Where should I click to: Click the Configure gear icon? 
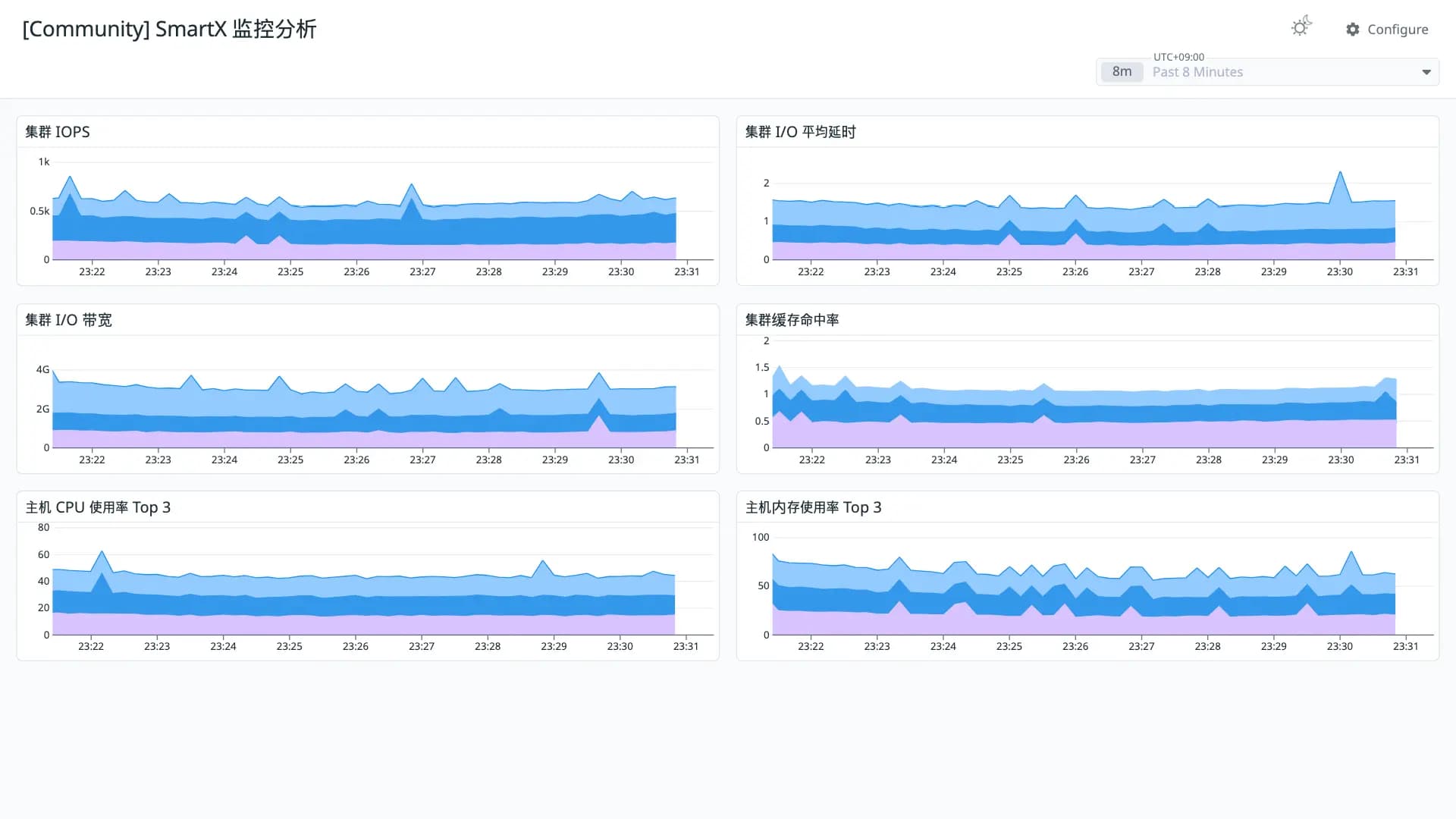point(1353,30)
